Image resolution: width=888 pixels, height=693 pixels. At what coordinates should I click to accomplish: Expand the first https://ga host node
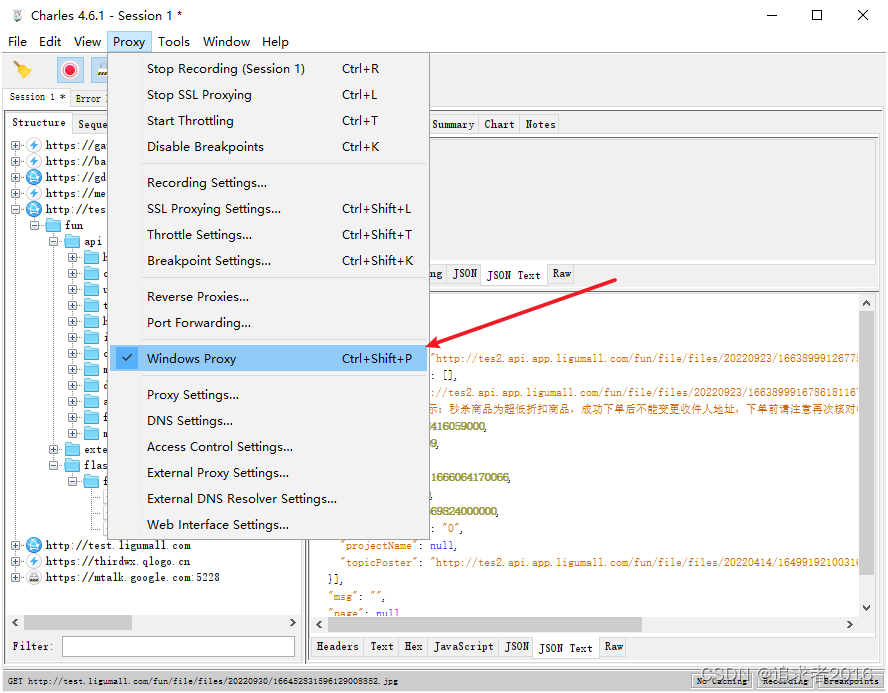[15, 146]
